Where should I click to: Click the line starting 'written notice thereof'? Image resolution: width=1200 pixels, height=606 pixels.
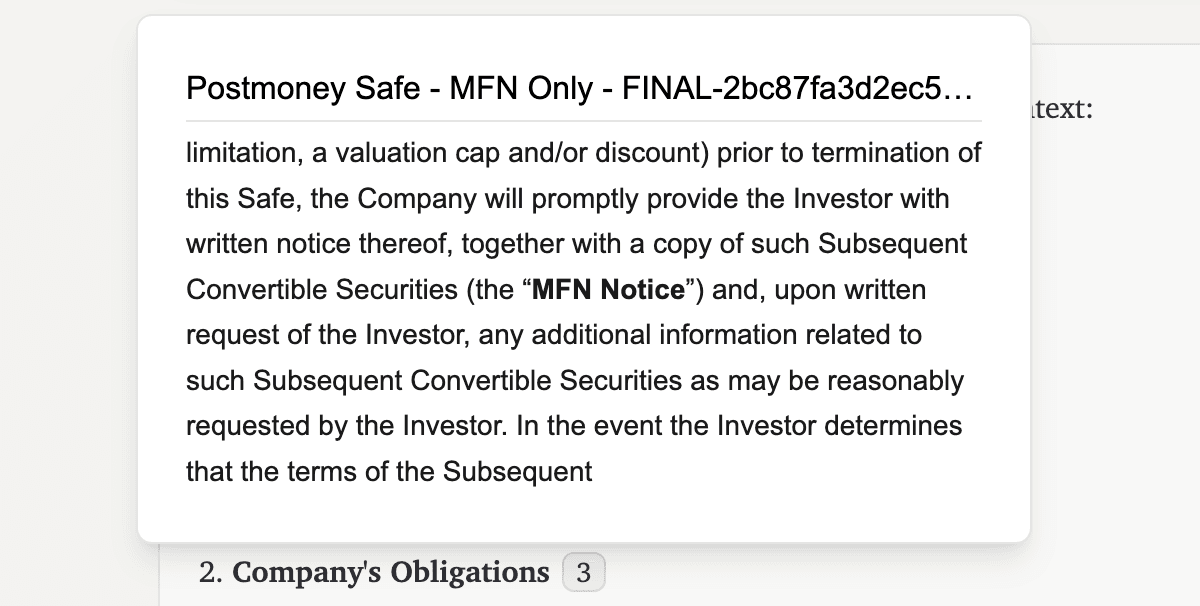[x=576, y=244]
